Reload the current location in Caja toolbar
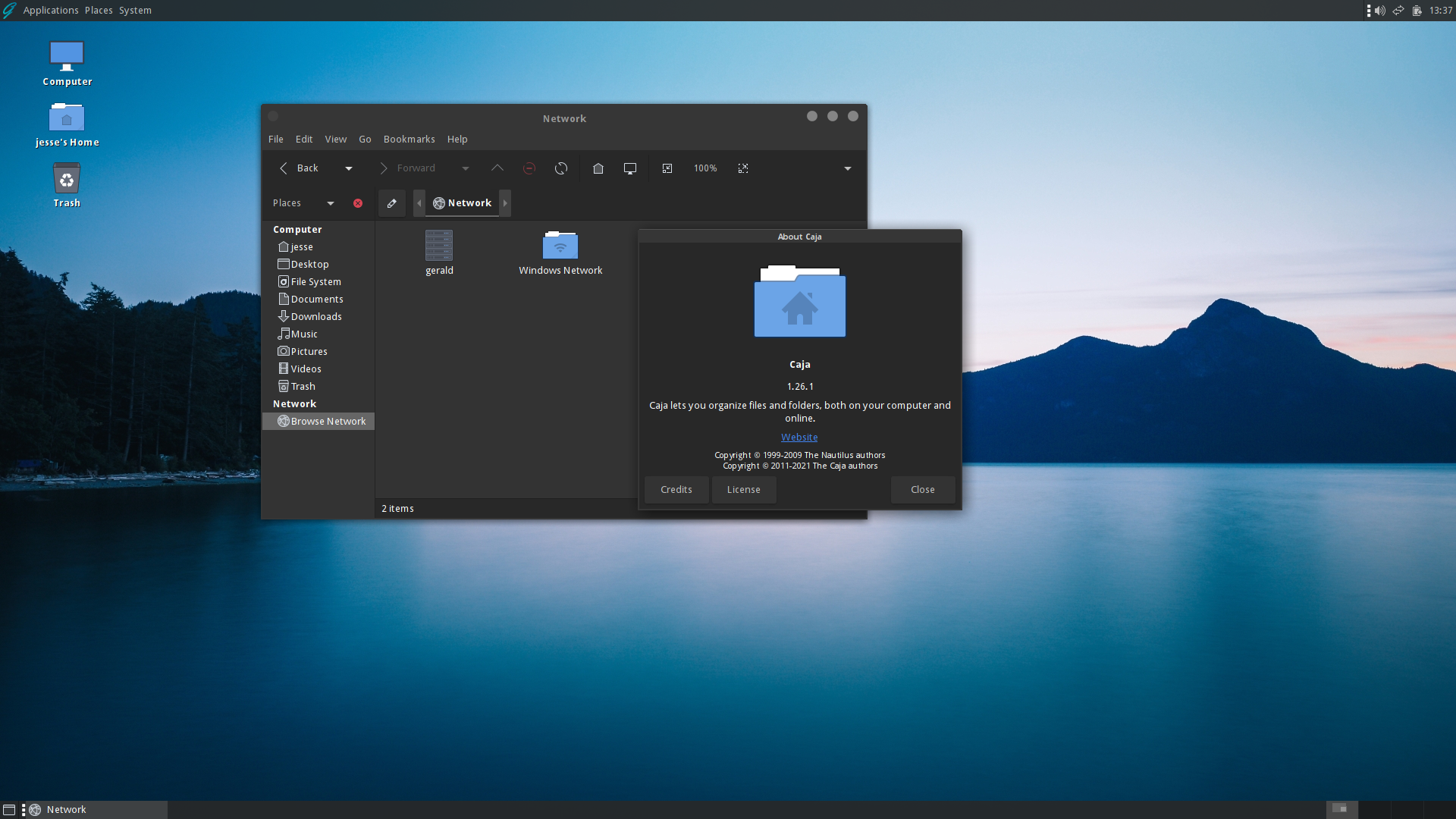The width and height of the screenshot is (1456, 819). (561, 168)
